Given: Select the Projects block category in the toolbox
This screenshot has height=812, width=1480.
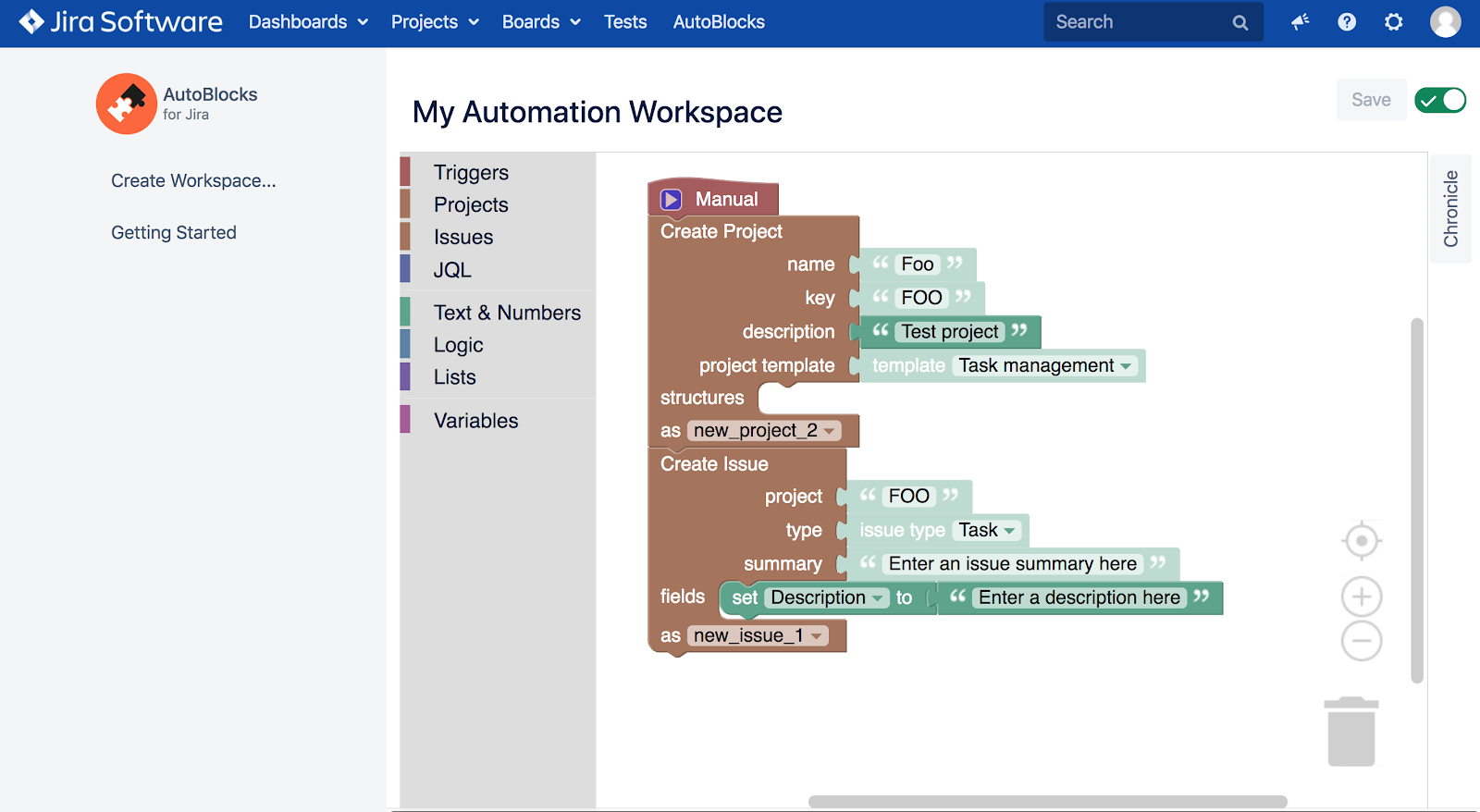Looking at the screenshot, I should click(x=498, y=205).
